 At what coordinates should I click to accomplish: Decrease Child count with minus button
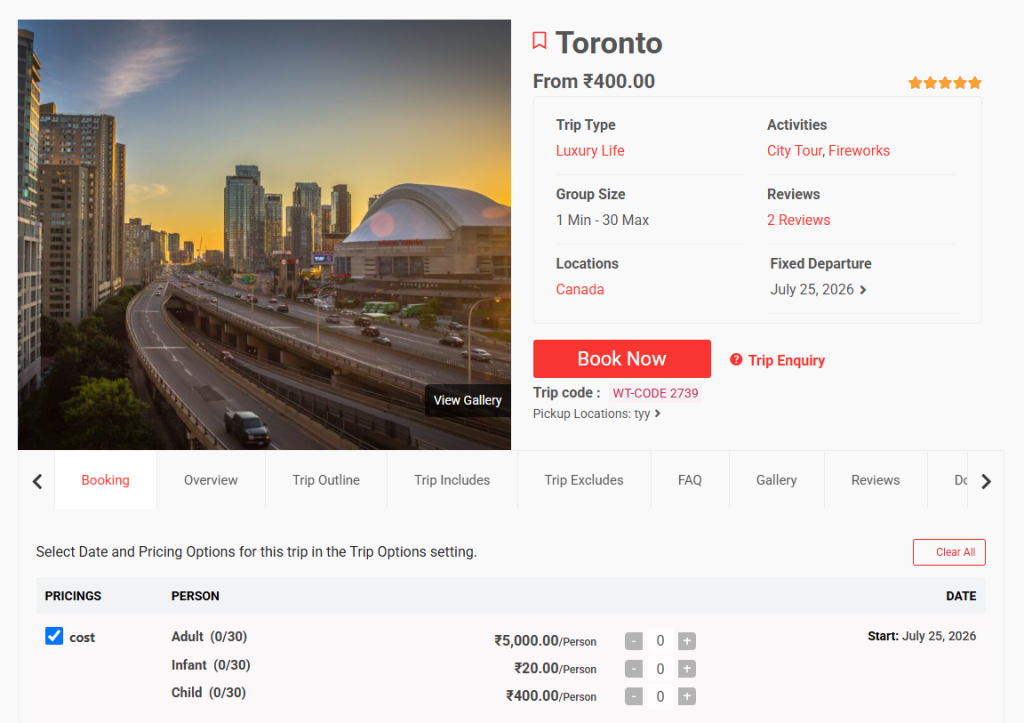(633, 697)
